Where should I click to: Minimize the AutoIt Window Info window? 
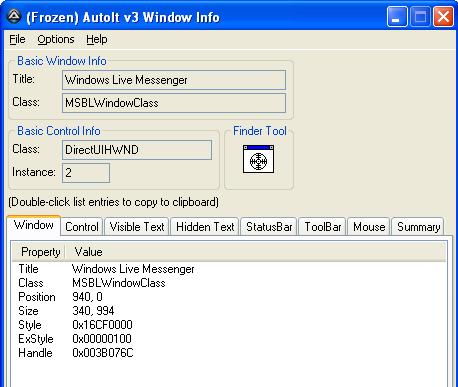397,16
